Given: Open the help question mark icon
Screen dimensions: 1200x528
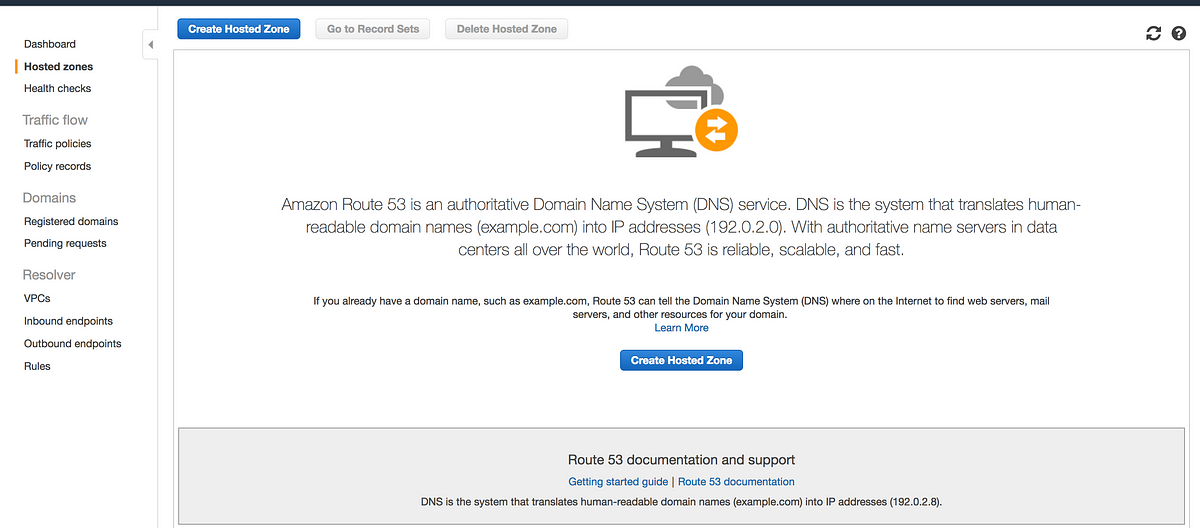Looking at the screenshot, I should tap(1178, 33).
